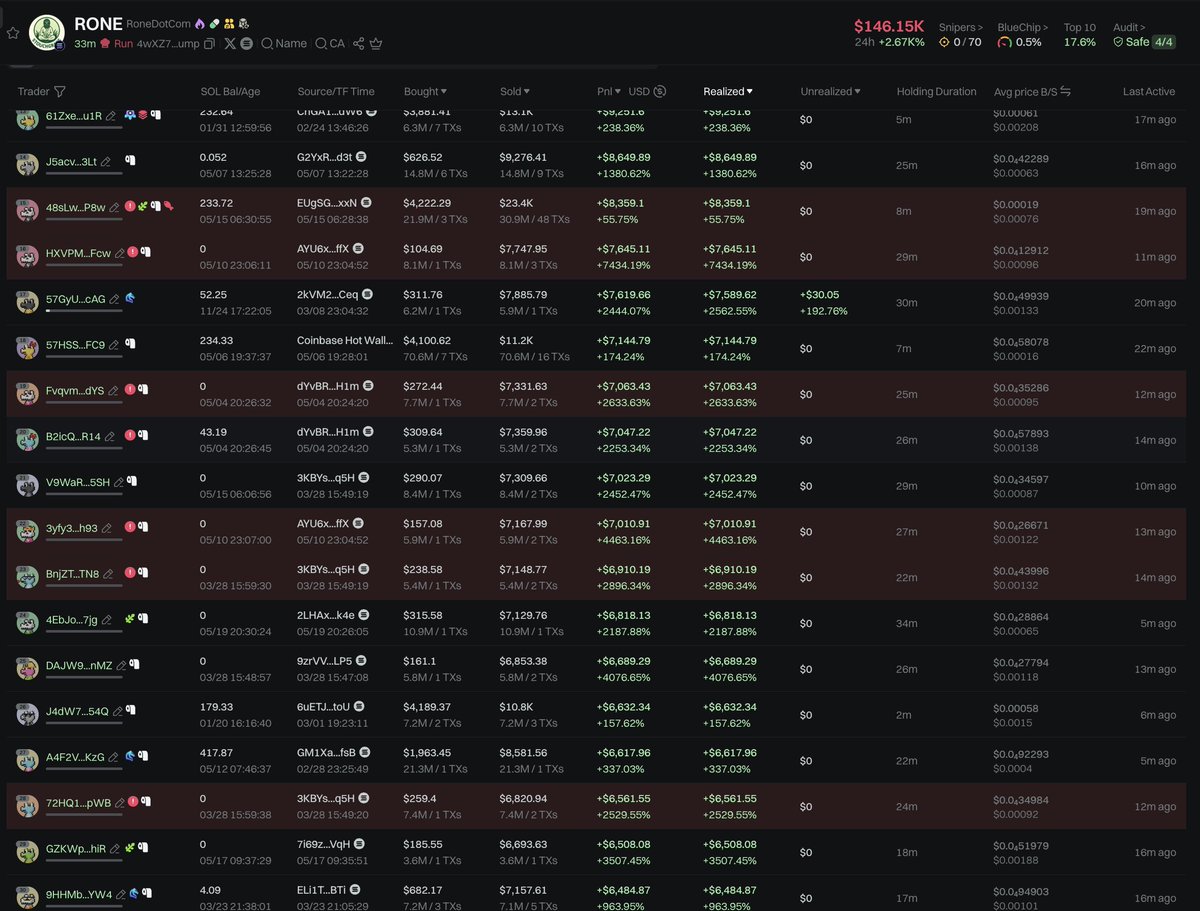Click paper-hands icon on BnjZT...TN8 row
1200x911 pixels.
click(x=144, y=573)
